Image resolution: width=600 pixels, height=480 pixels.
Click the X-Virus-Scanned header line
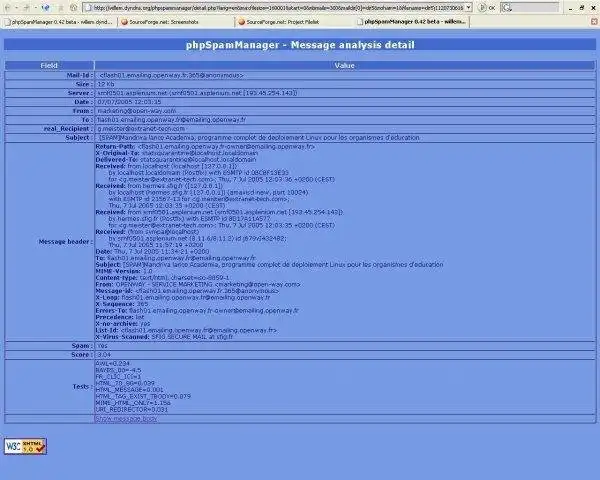coord(164,337)
